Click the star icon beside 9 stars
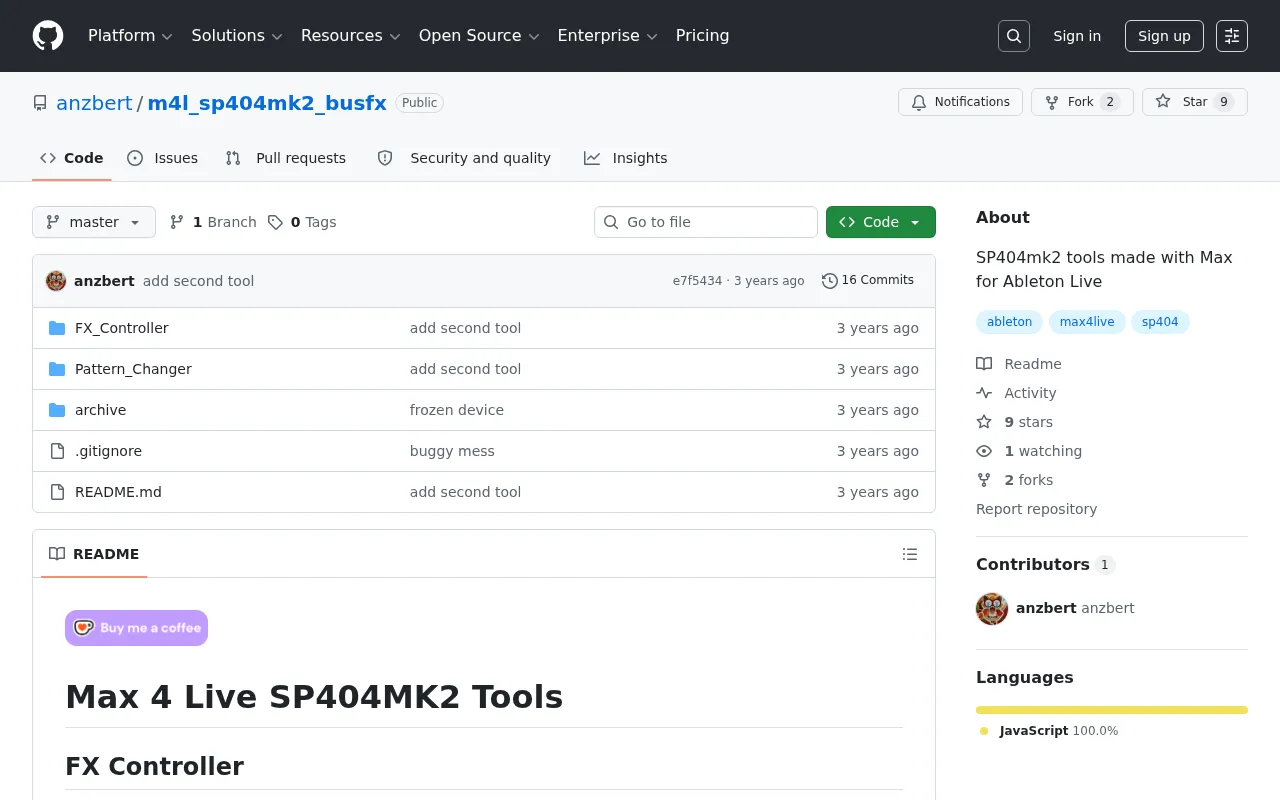 tap(984, 422)
